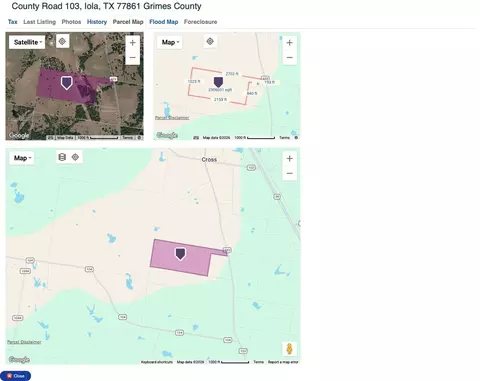
Task: Click the layers icon on flood map
Action: point(62,157)
